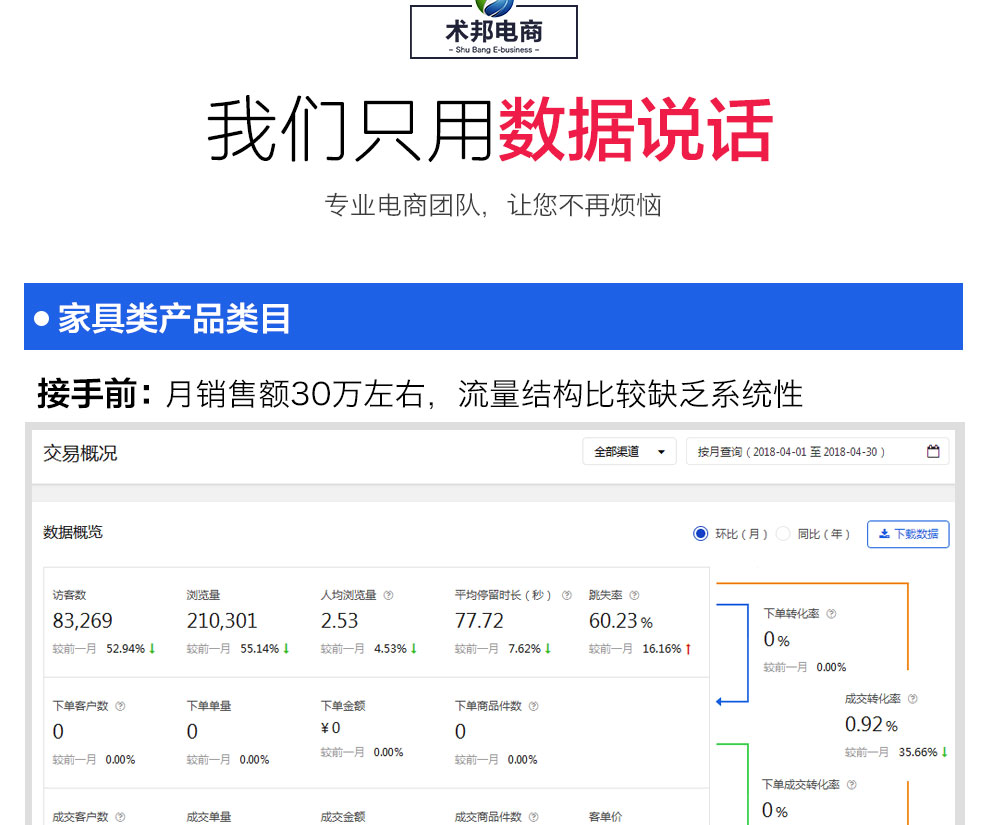990x825 pixels.
Task: Click help icon next to 下单转化率
Action: click(x=832, y=614)
